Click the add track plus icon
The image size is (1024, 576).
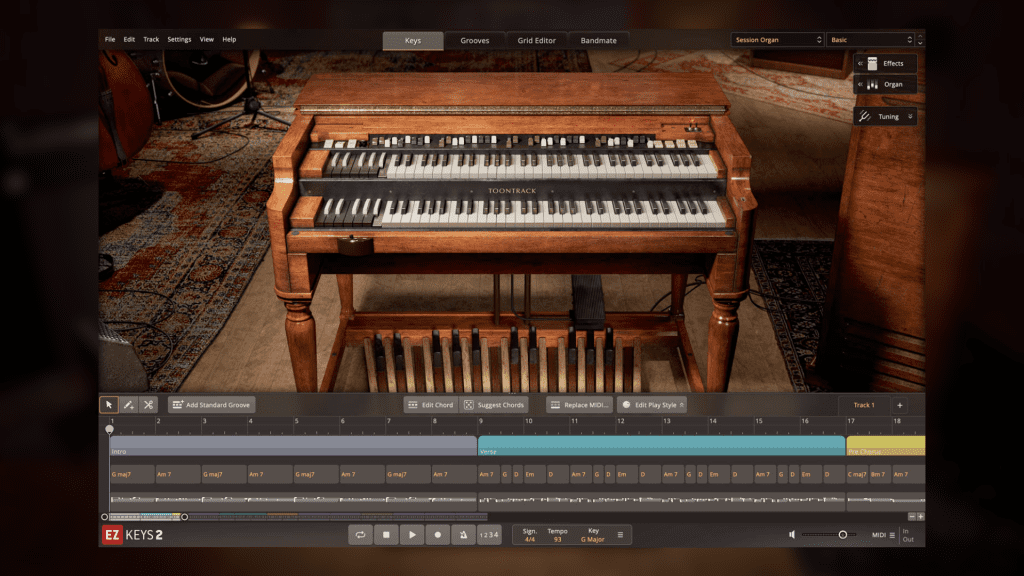899,405
